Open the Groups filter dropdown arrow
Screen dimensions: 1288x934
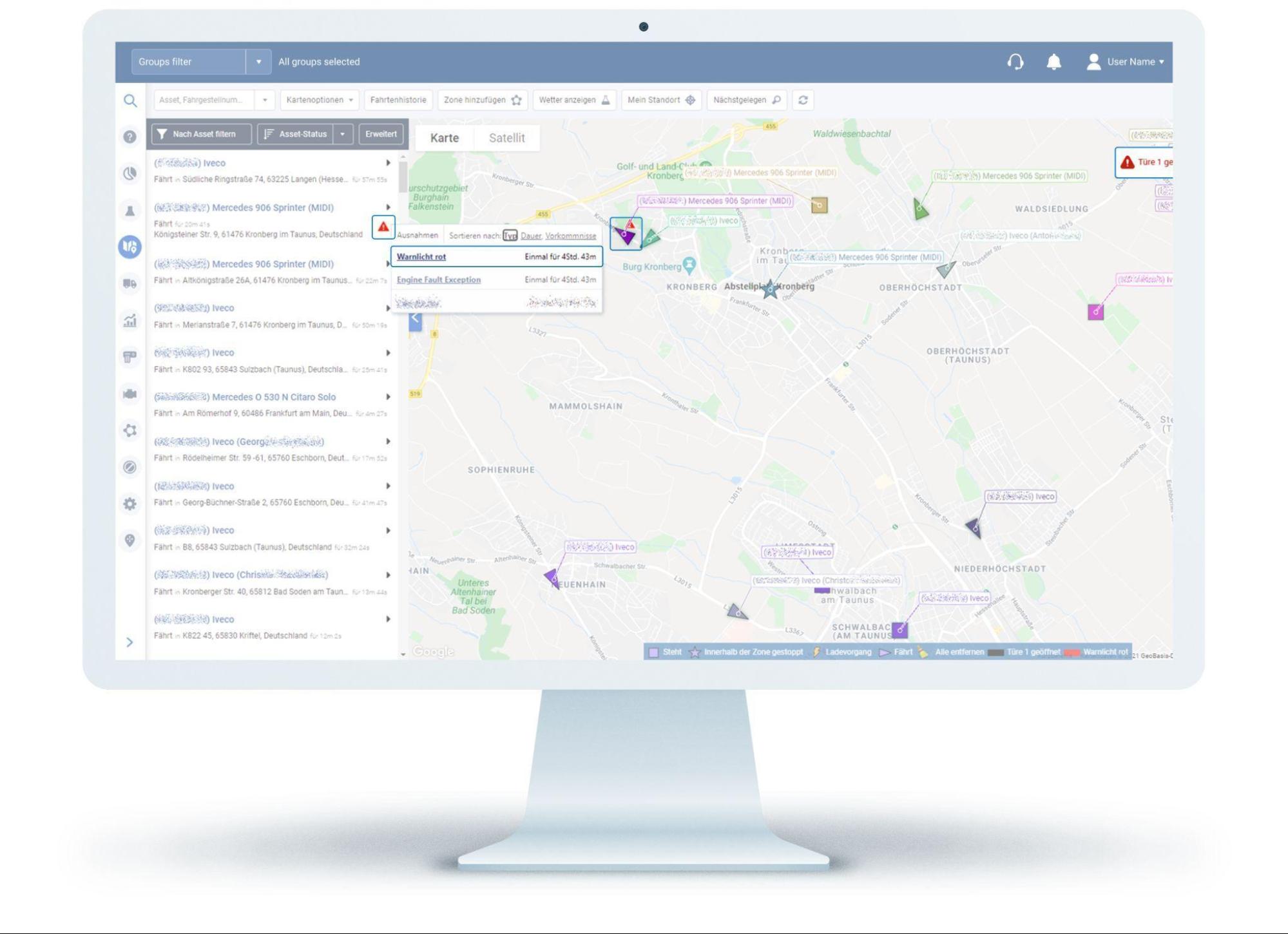pyautogui.click(x=258, y=62)
